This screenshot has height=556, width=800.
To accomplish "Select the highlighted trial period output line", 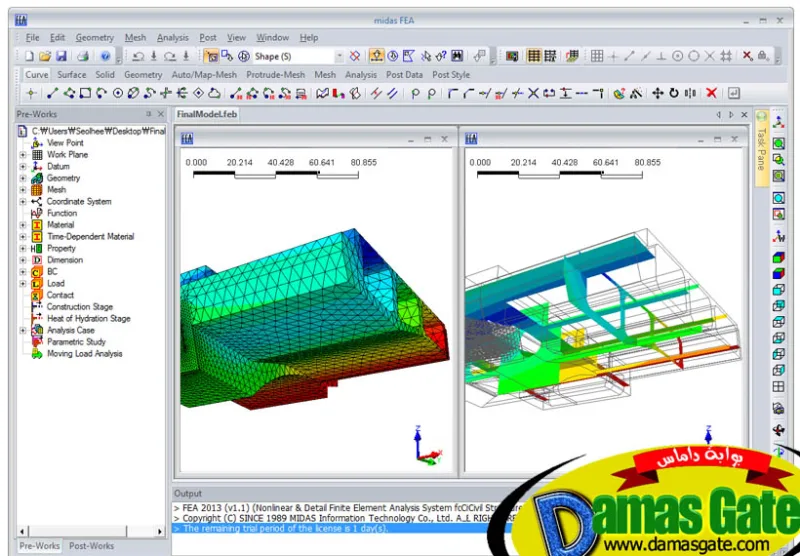I will [x=337, y=528].
